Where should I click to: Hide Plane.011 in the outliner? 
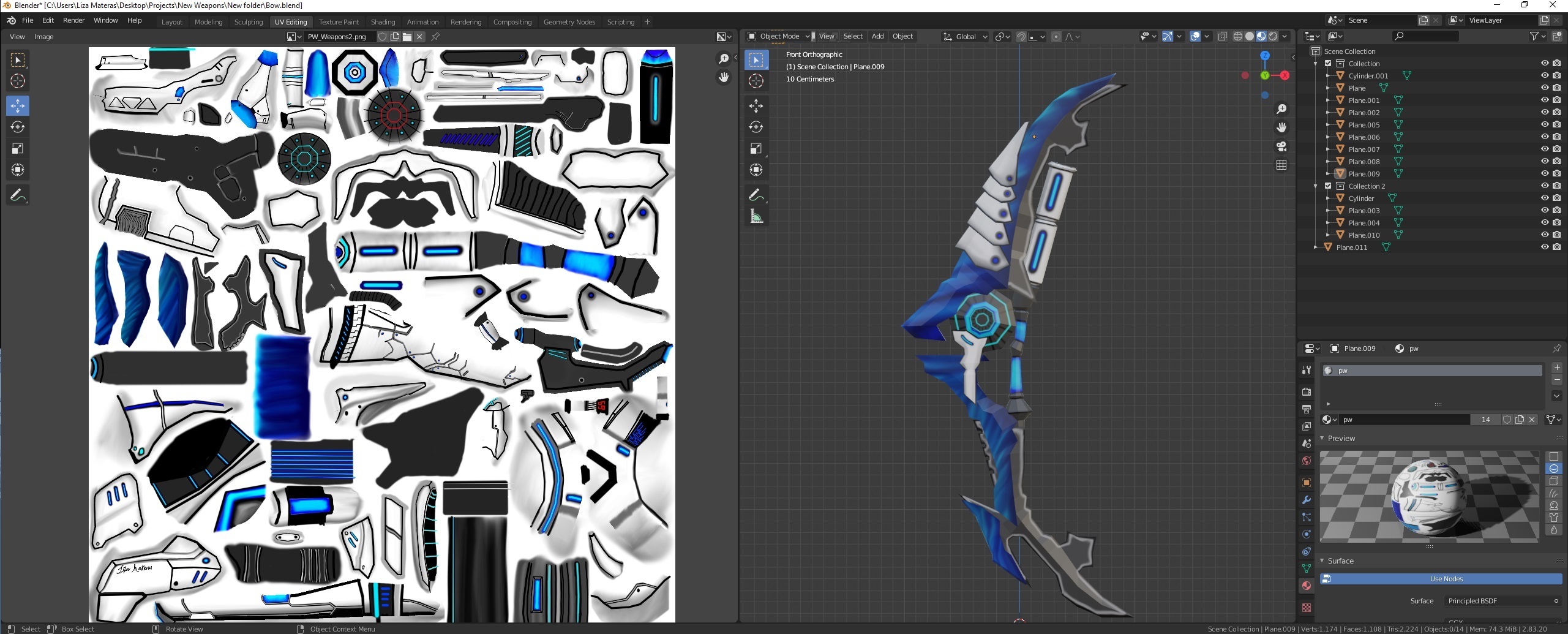point(1544,247)
